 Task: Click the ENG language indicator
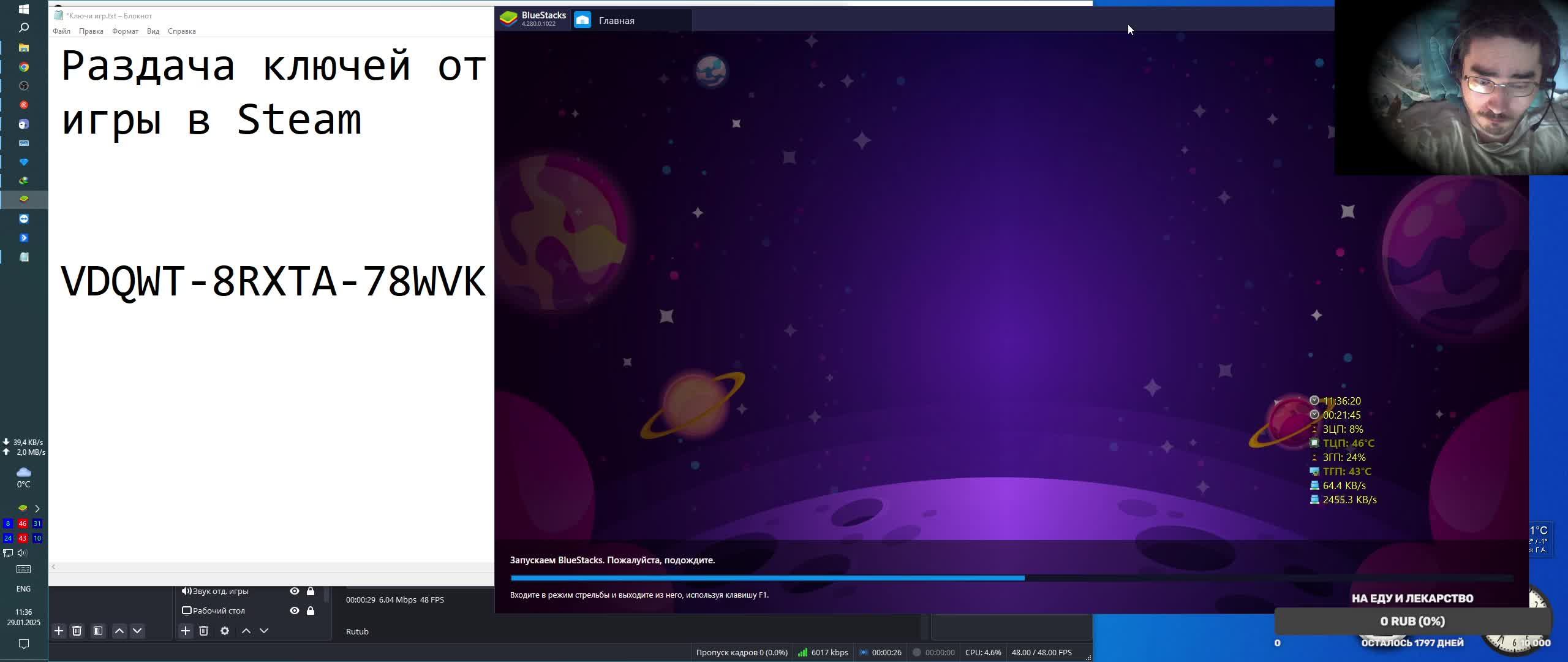click(x=23, y=588)
